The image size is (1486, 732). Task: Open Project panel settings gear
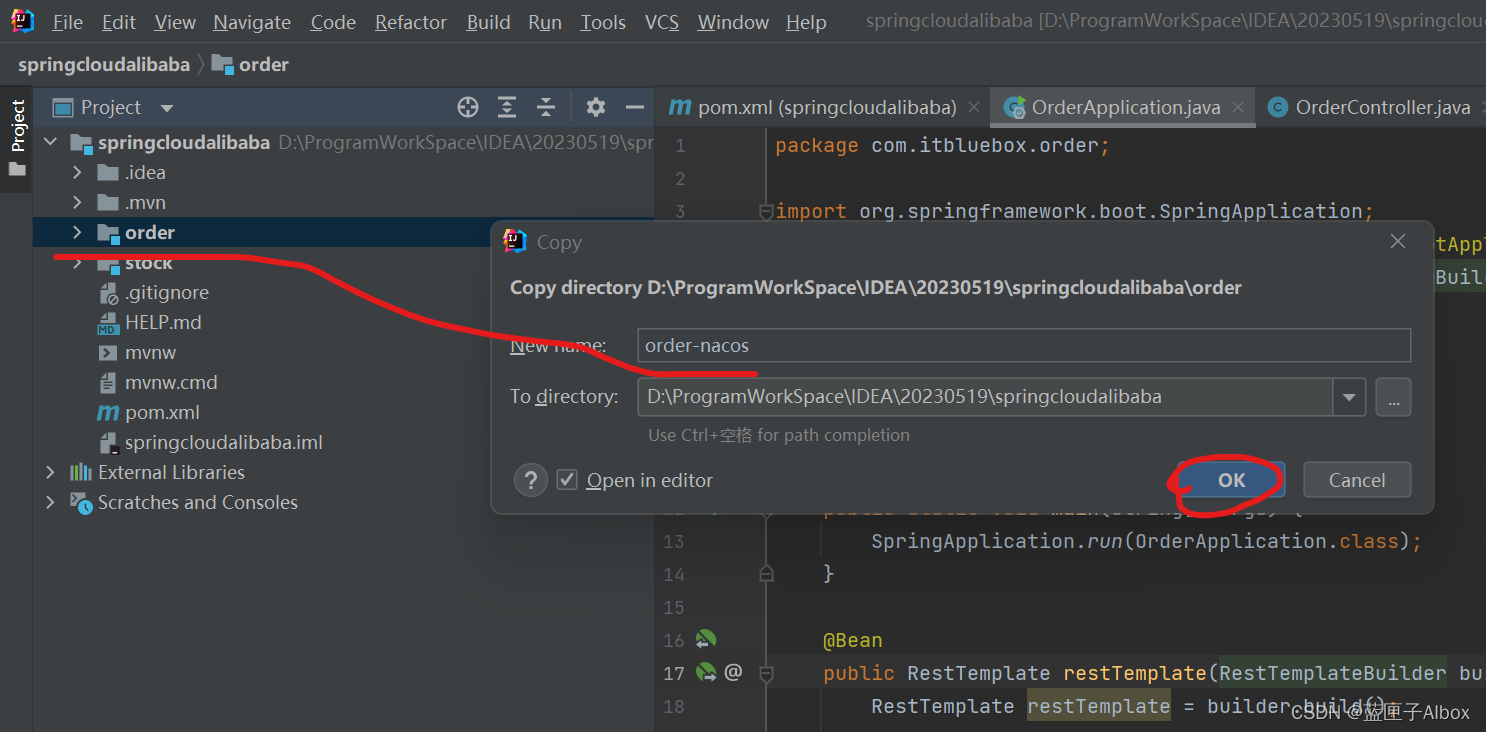pyautogui.click(x=596, y=107)
